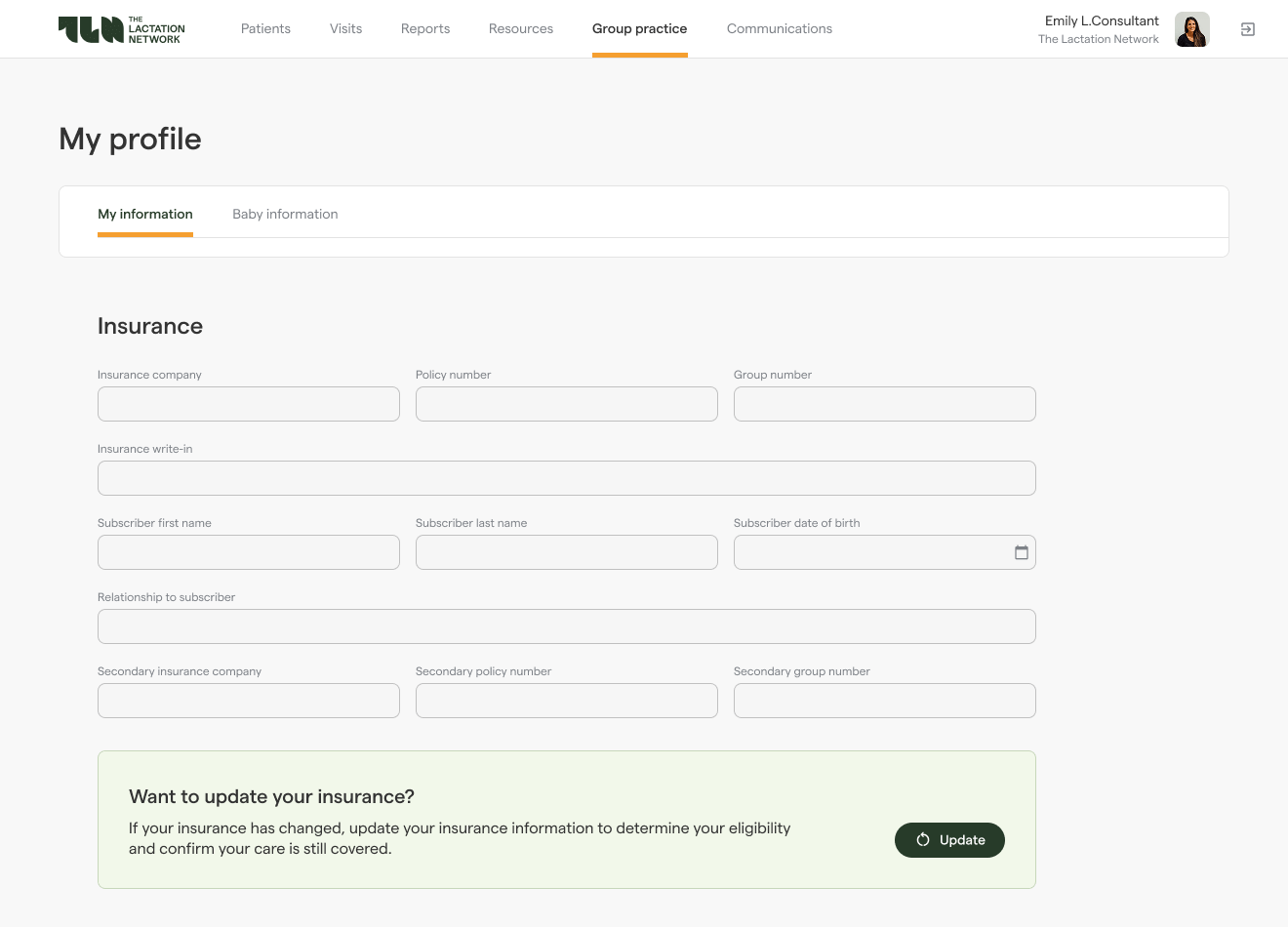Navigate to Resources

[x=521, y=29]
